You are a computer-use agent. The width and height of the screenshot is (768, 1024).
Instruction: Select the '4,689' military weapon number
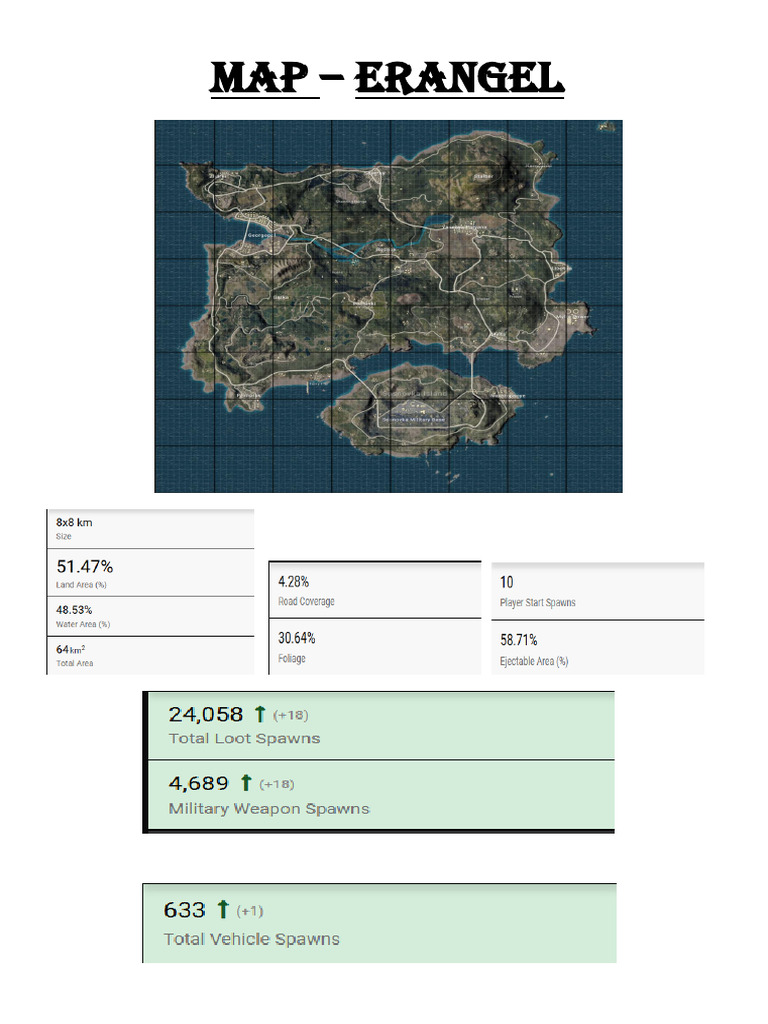point(199,783)
